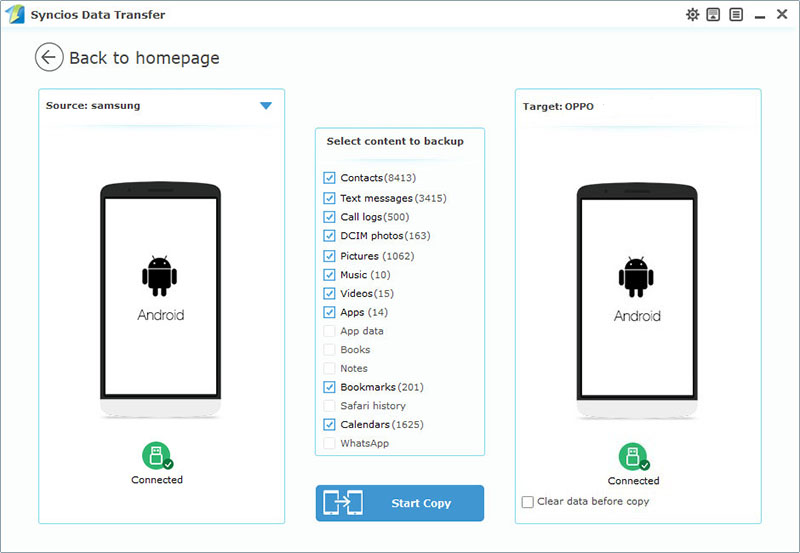Click the source Android robot icon
Viewport: 800px width, 553px height.
pyautogui.click(x=160, y=276)
